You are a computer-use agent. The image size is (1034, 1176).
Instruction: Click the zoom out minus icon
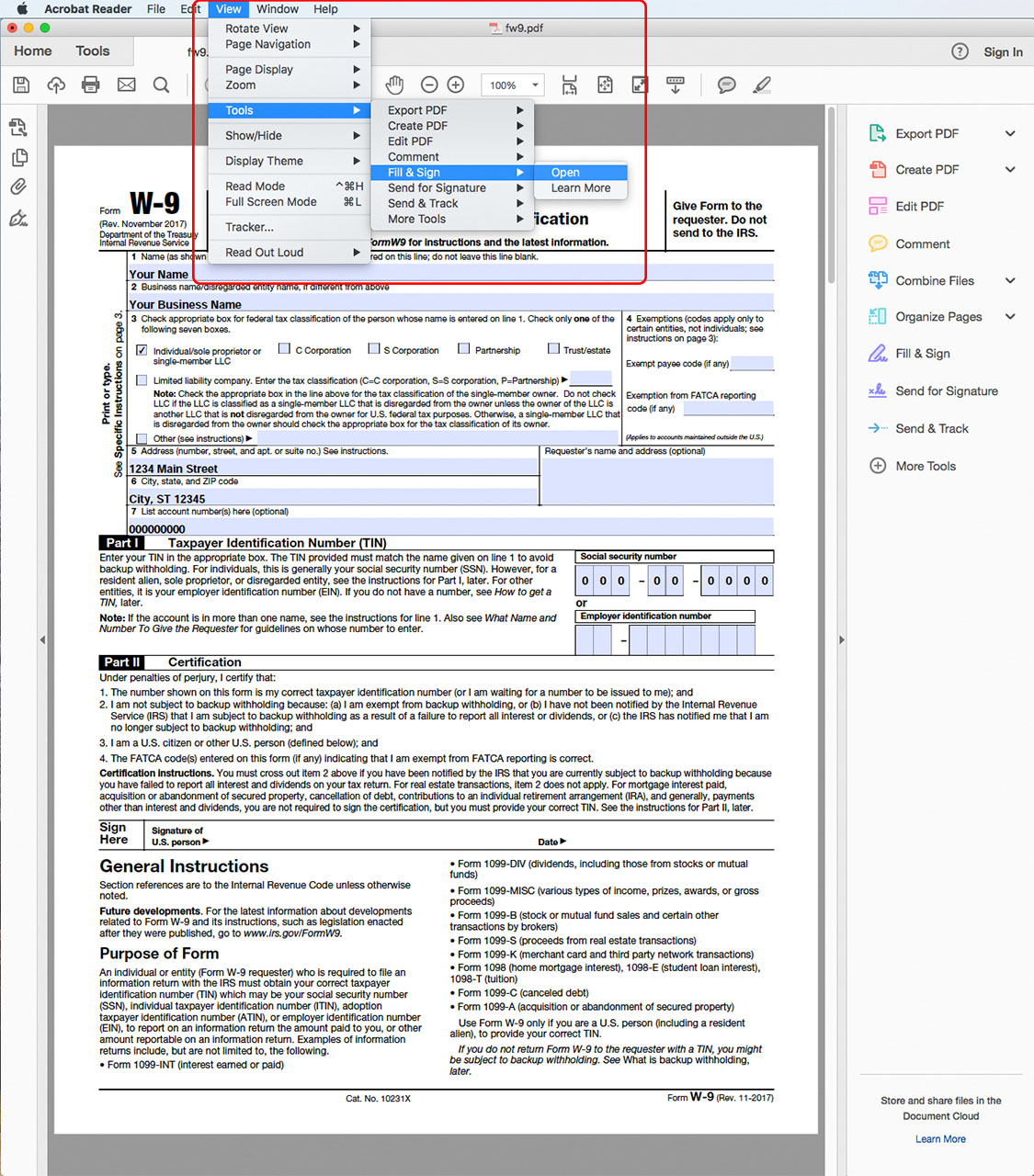(x=429, y=85)
